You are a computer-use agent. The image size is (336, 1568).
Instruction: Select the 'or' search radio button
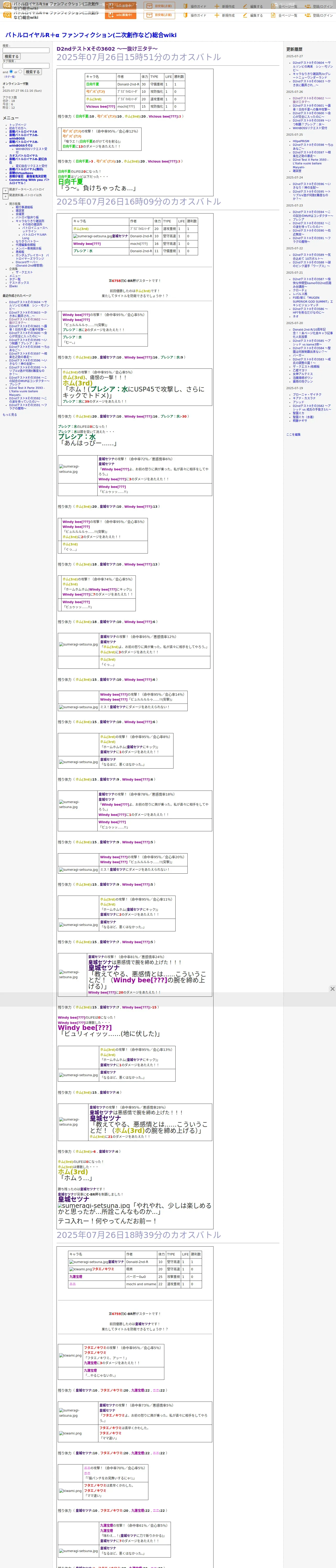20,71
